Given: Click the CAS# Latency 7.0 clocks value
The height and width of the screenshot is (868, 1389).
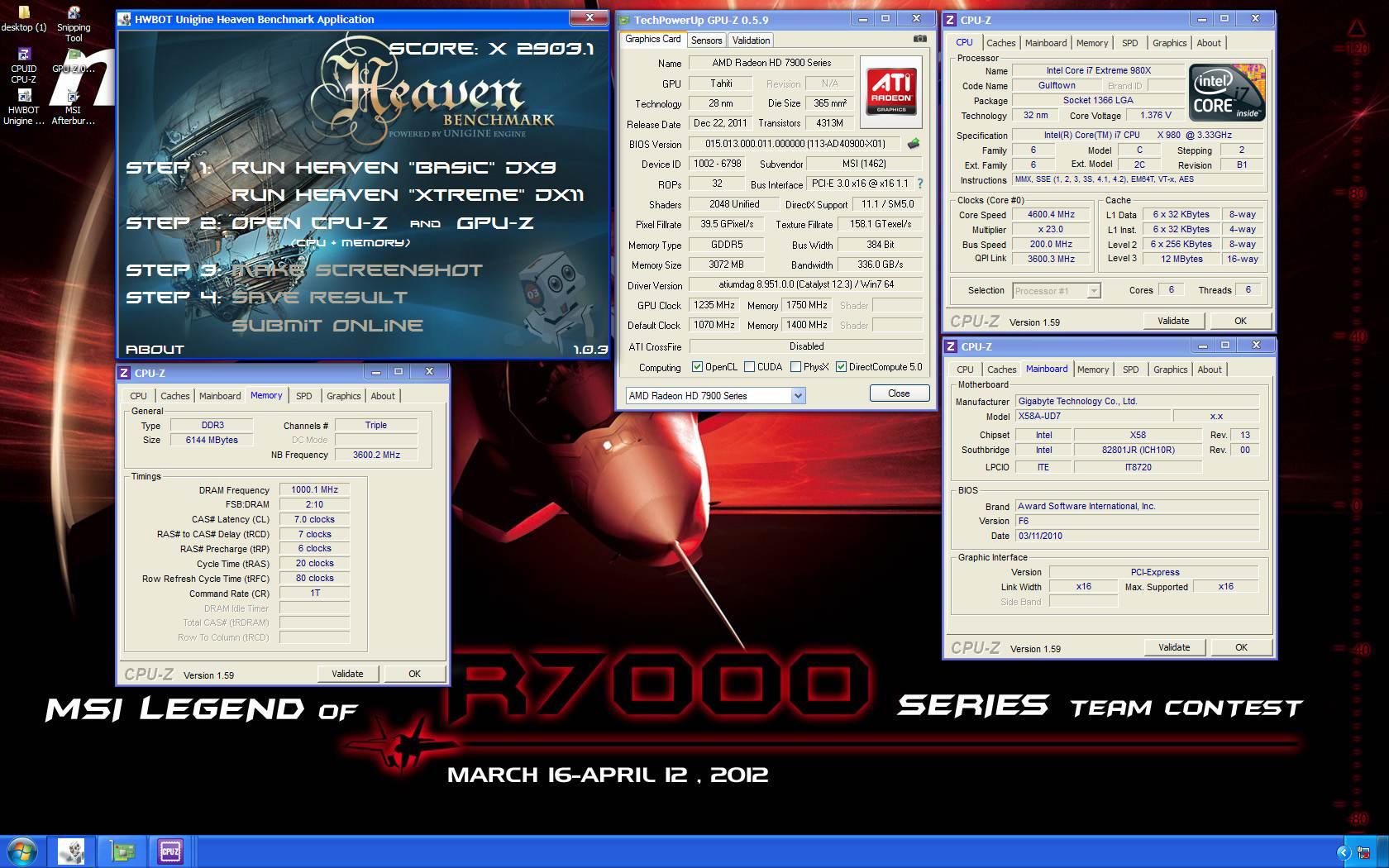Looking at the screenshot, I should (315, 519).
